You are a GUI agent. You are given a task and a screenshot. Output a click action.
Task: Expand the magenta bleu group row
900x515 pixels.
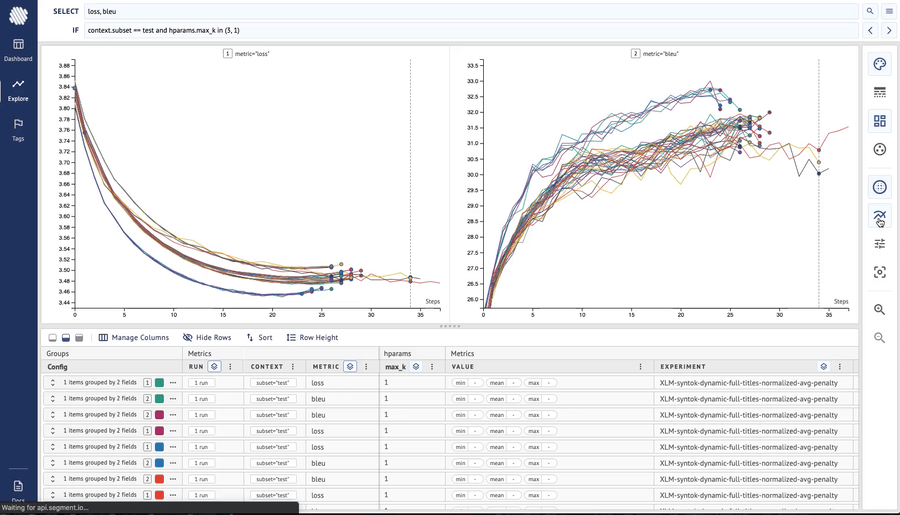[53, 415]
